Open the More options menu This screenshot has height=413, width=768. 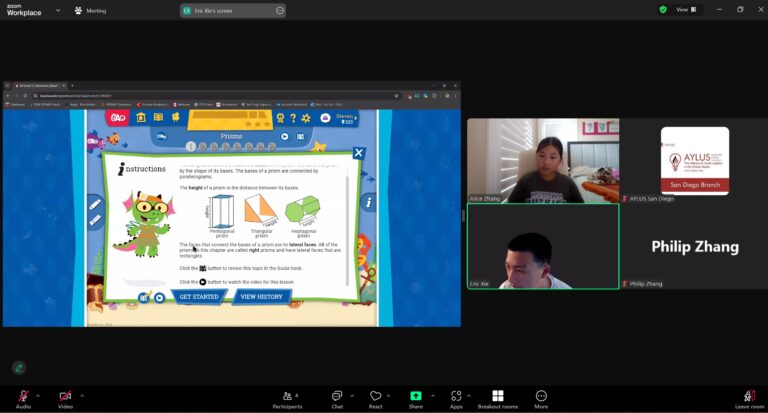[541, 399]
